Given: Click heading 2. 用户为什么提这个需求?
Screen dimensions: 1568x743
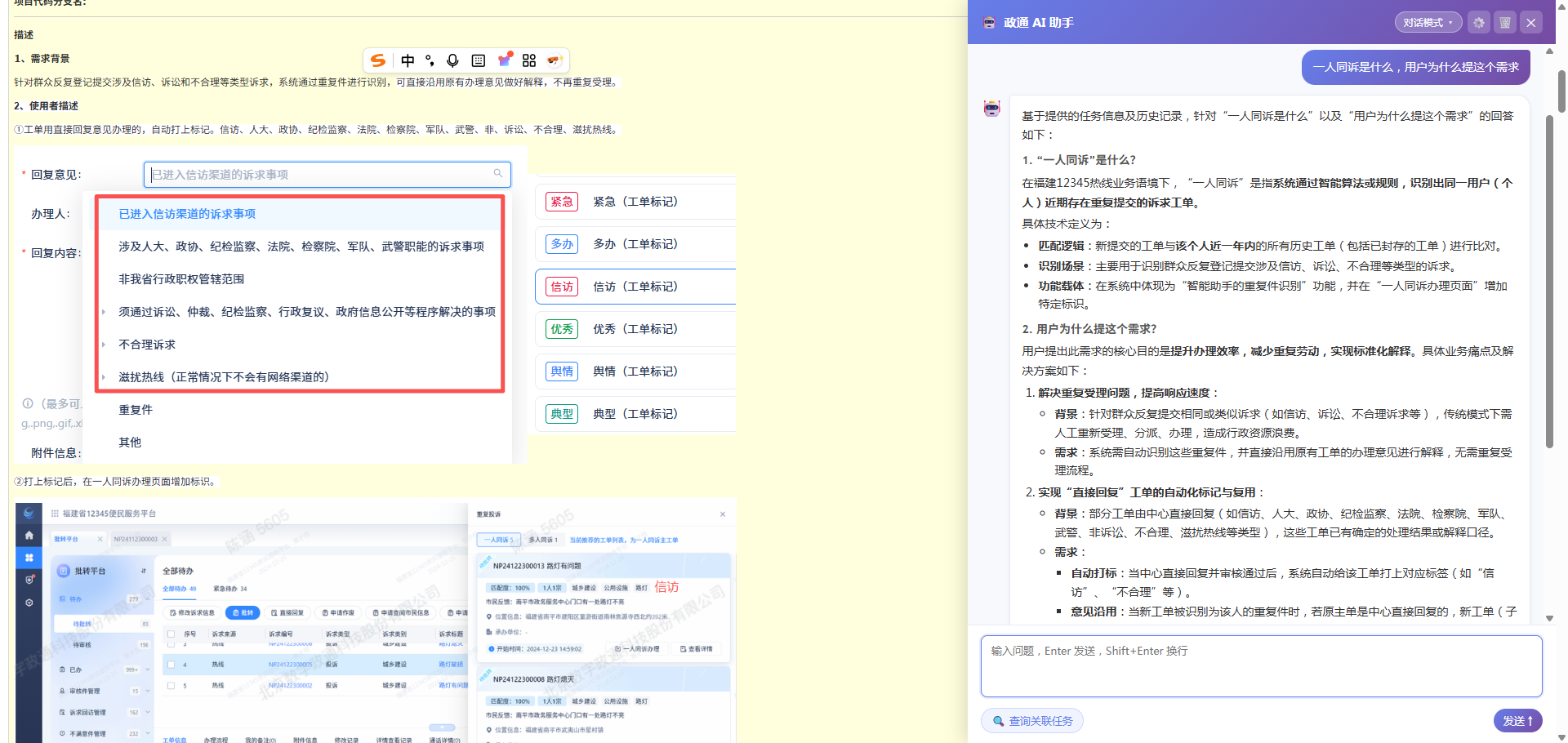Looking at the screenshot, I should (x=1089, y=329).
